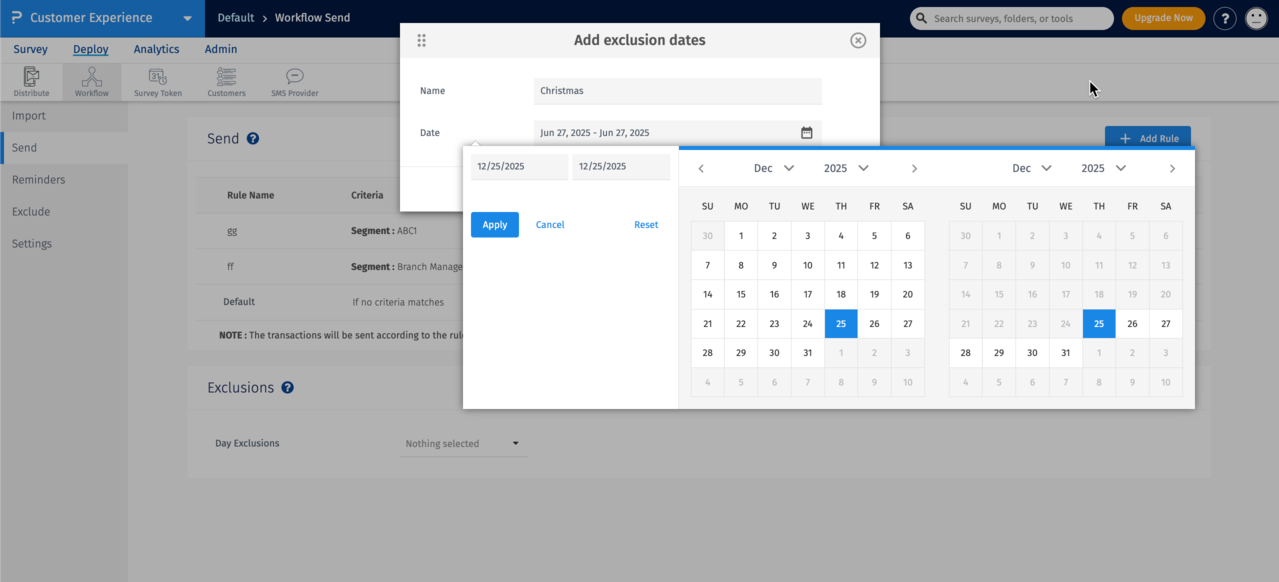The width and height of the screenshot is (1279, 582).
Task: Open the Admin menu
Action: coord(220,49)
